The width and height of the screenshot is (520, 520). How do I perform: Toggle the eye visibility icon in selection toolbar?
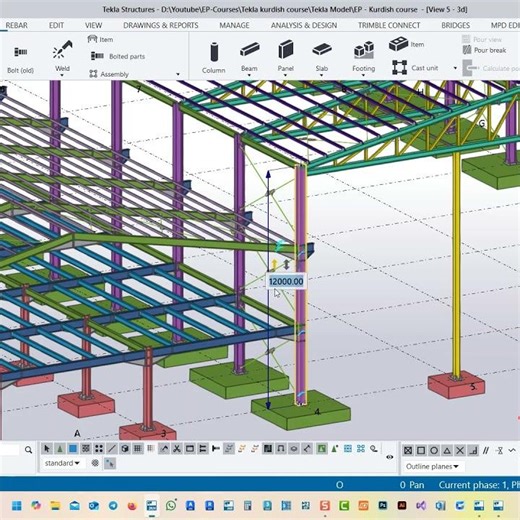389,457
